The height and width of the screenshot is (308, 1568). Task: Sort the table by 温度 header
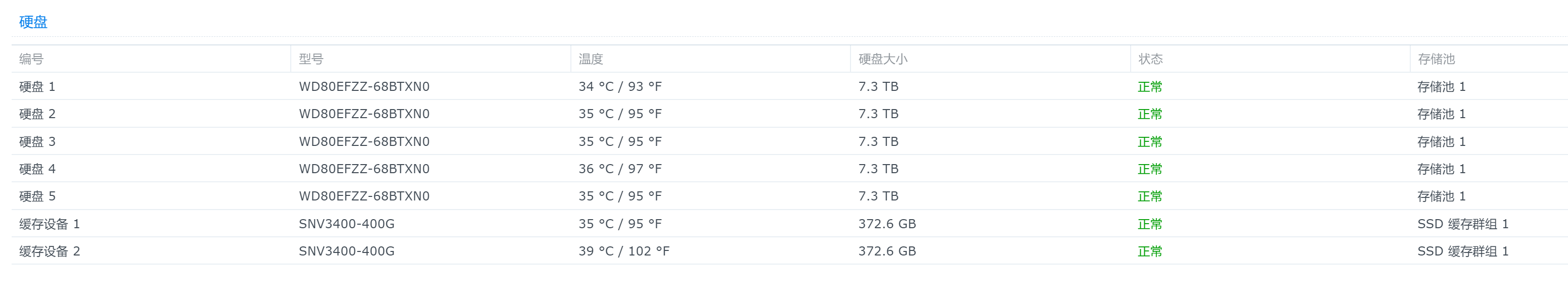pyautogui.click(x=591, y=59)
